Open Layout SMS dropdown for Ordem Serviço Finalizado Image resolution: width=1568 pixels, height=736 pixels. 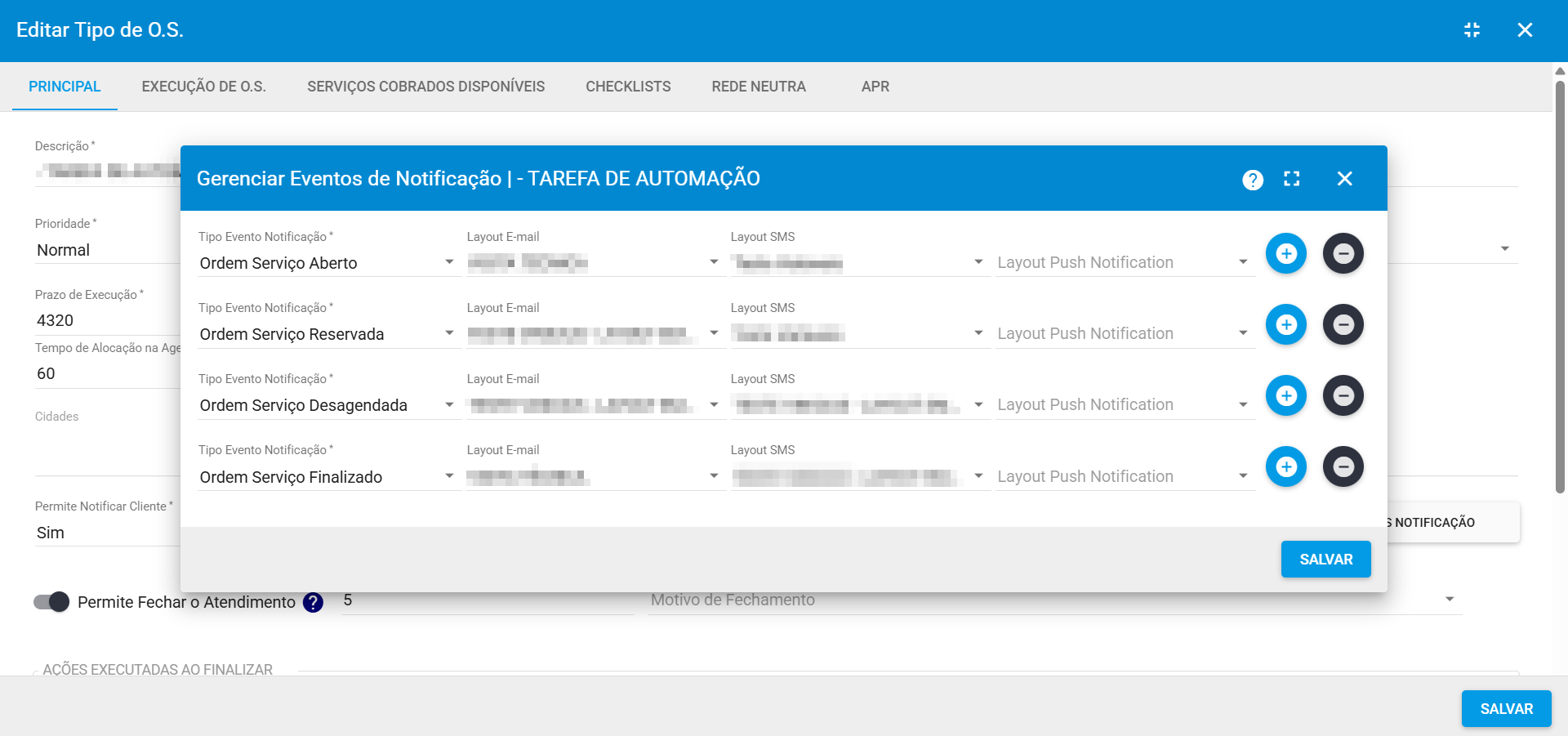(x=978, y=475)
